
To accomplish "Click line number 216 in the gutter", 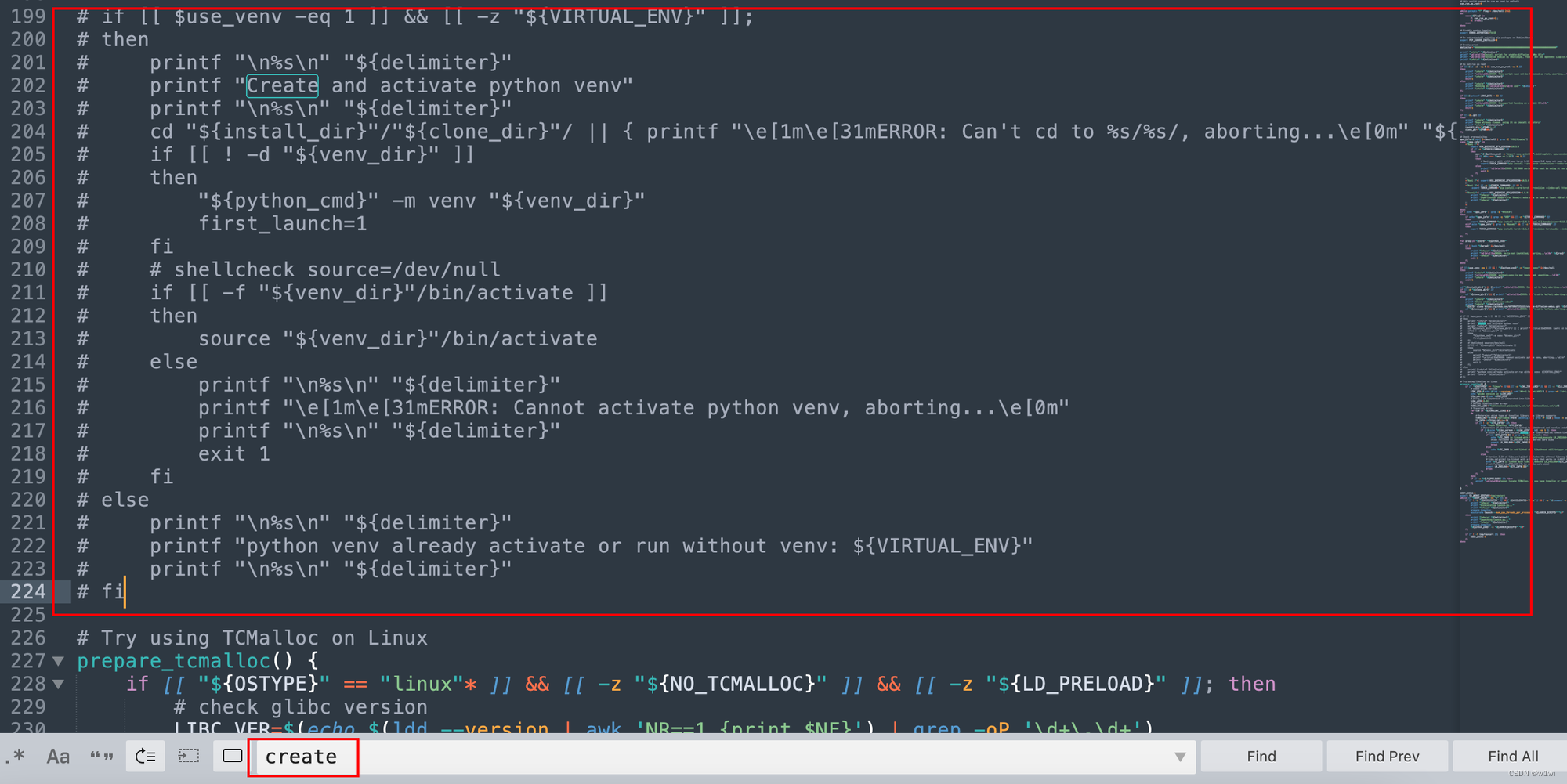I will (28, 407).
